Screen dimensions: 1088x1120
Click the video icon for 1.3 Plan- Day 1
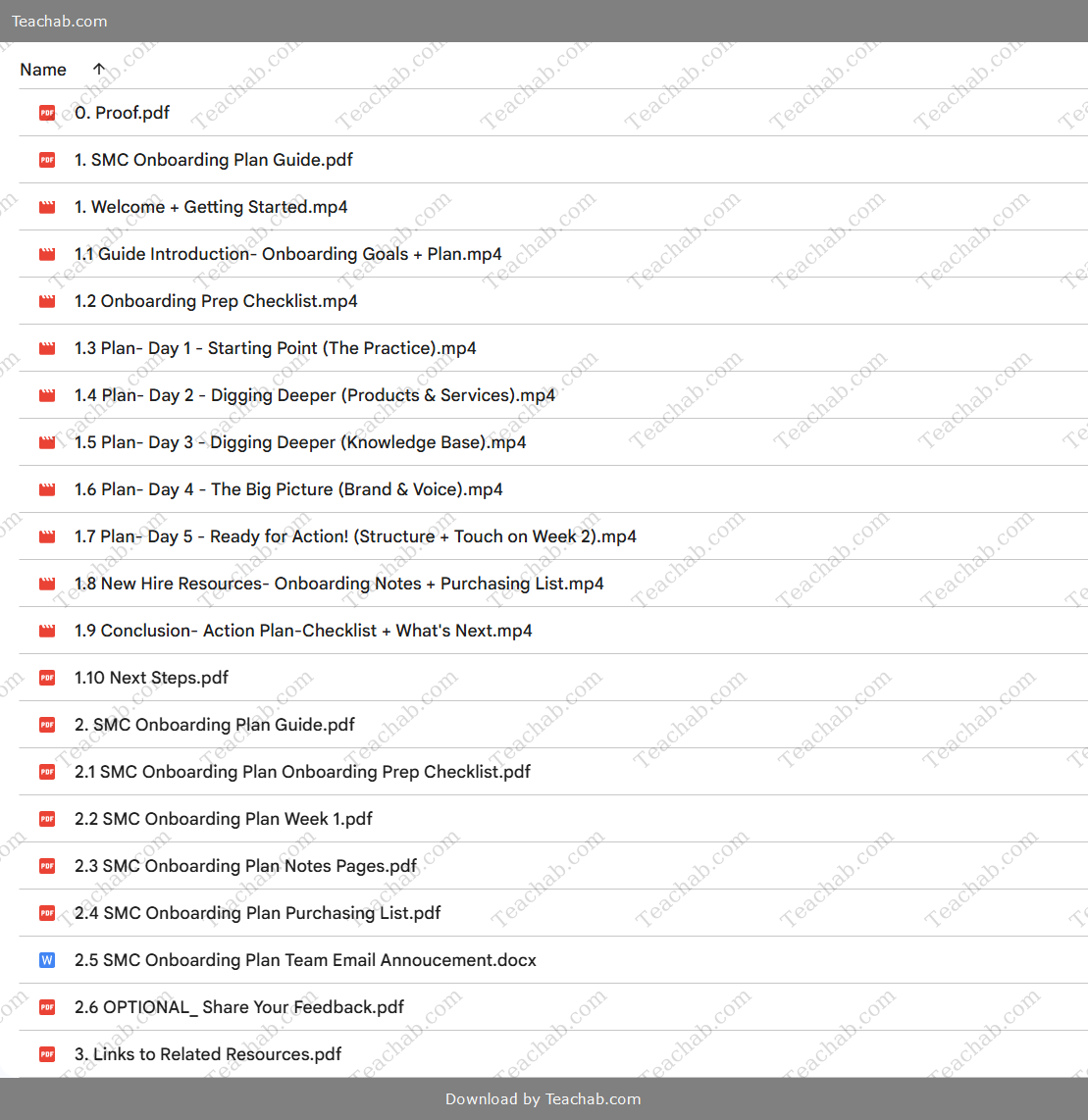tap(47, 348)
